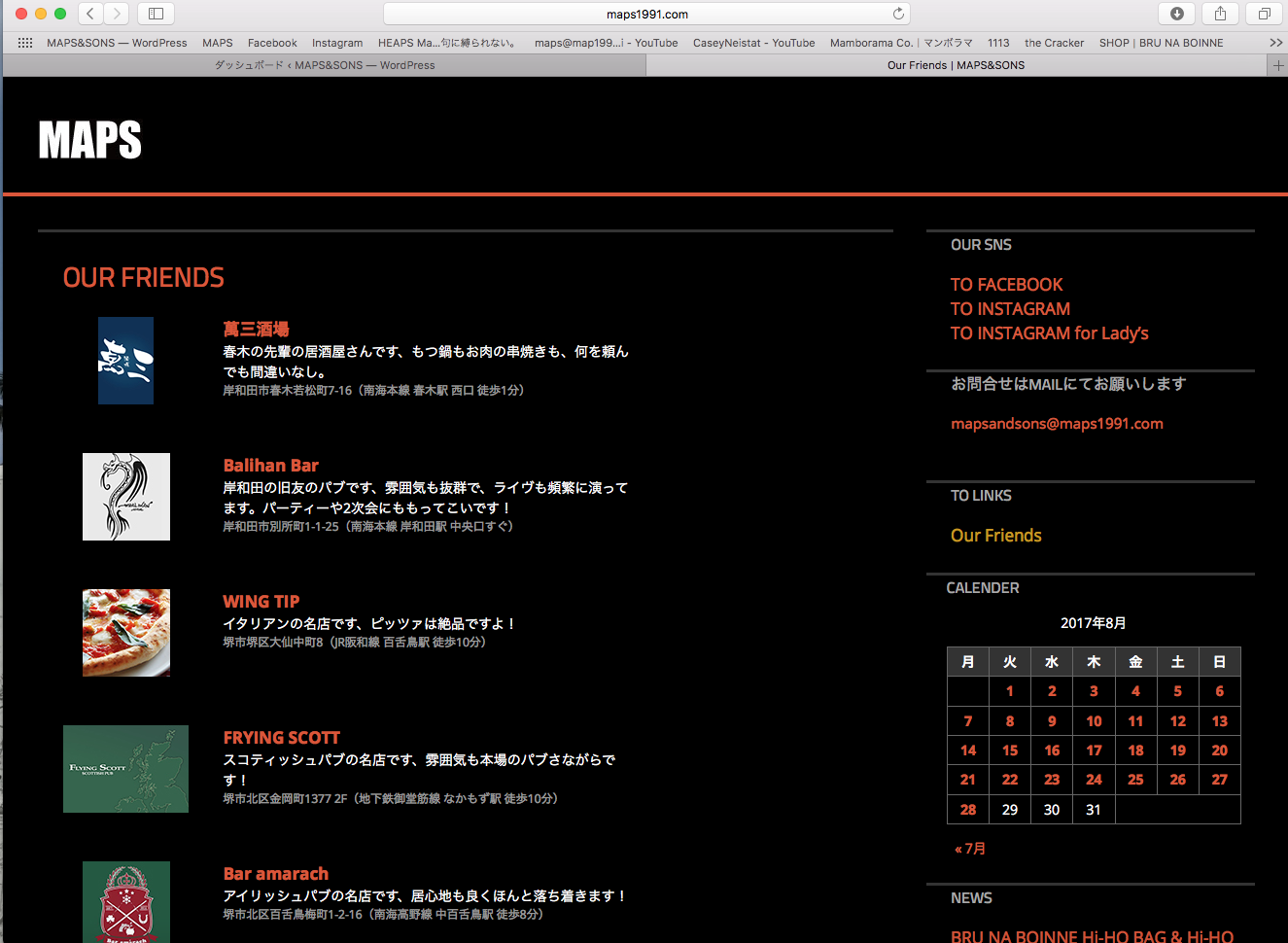1288x943 pixels.
Task: Select day 15 in the calendar
Action: (x=1010, y=751)
